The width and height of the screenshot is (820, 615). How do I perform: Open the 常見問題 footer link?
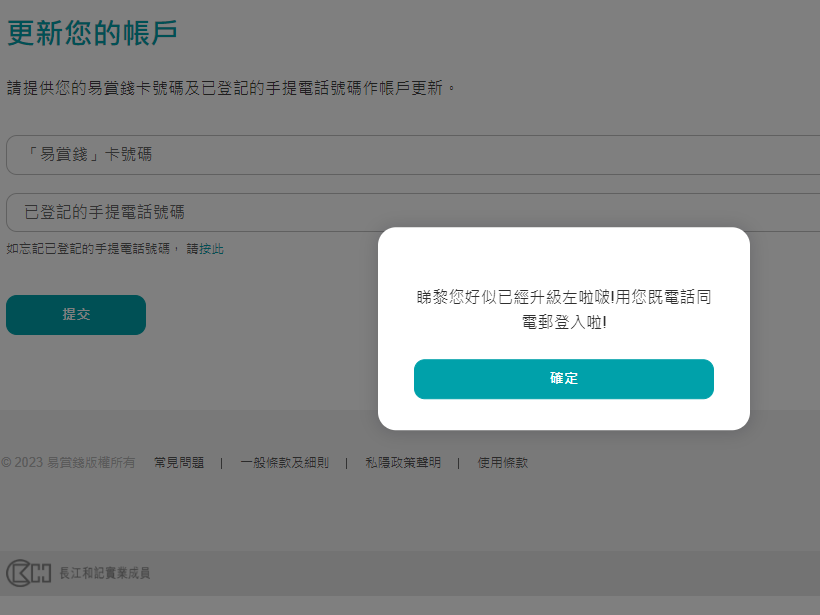(179, 463)
